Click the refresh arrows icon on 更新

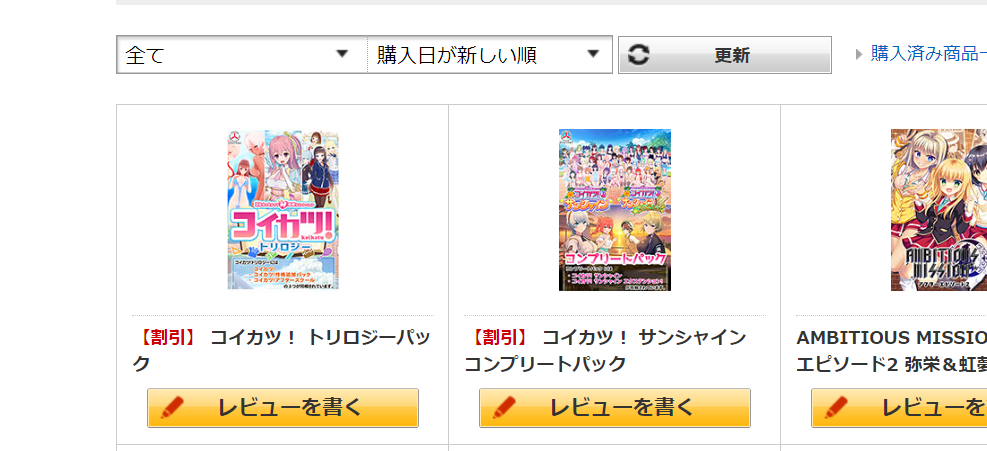point(638,55)
